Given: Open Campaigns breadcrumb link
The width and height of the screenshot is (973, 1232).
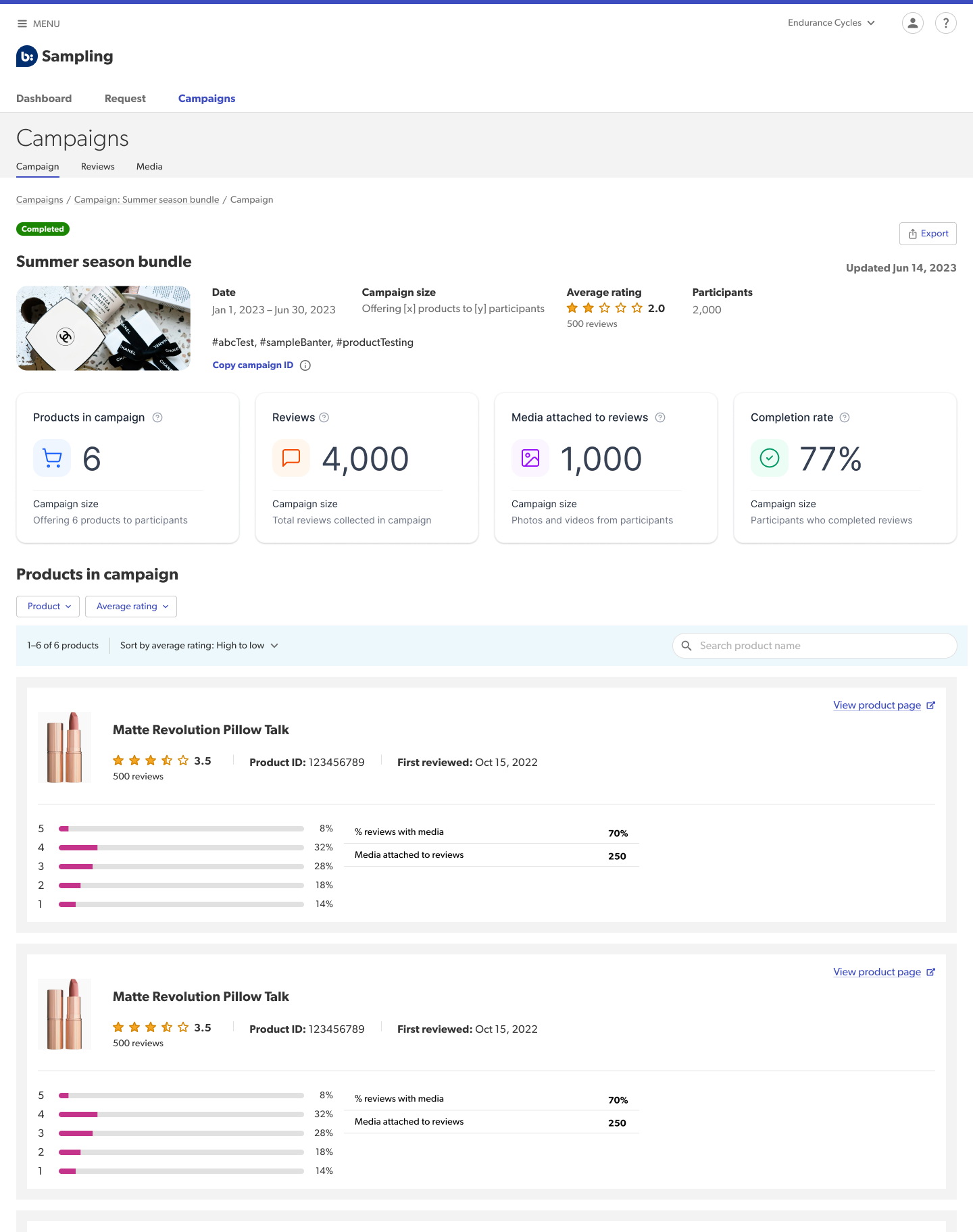Looking at the screenshot, I should 40,200.
